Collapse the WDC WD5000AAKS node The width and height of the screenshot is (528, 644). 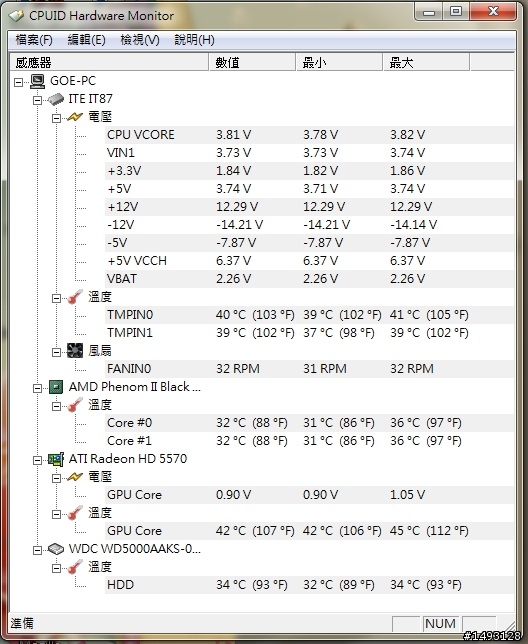37,550
